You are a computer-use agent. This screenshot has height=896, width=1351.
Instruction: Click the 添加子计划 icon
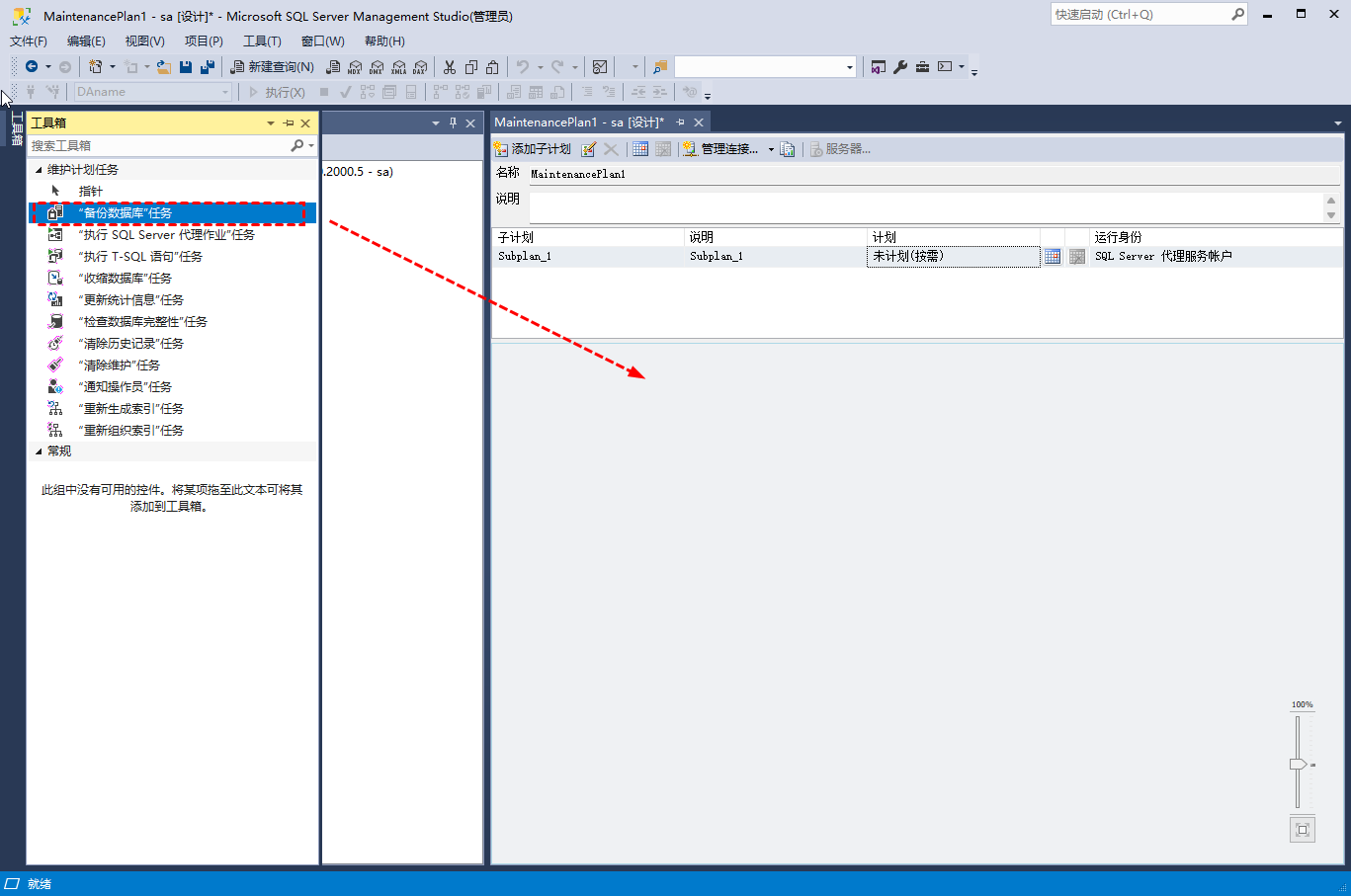click(x=503, y=149)
